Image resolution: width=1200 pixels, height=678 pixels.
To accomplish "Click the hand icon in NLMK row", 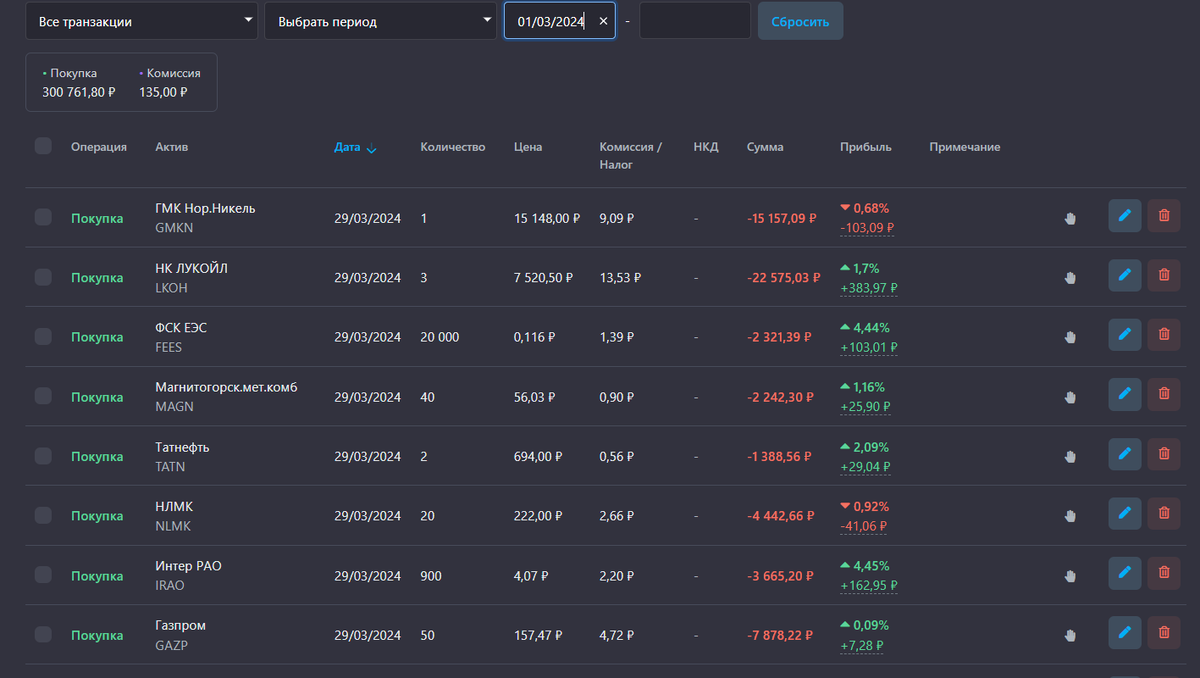I will [1070, 516].
